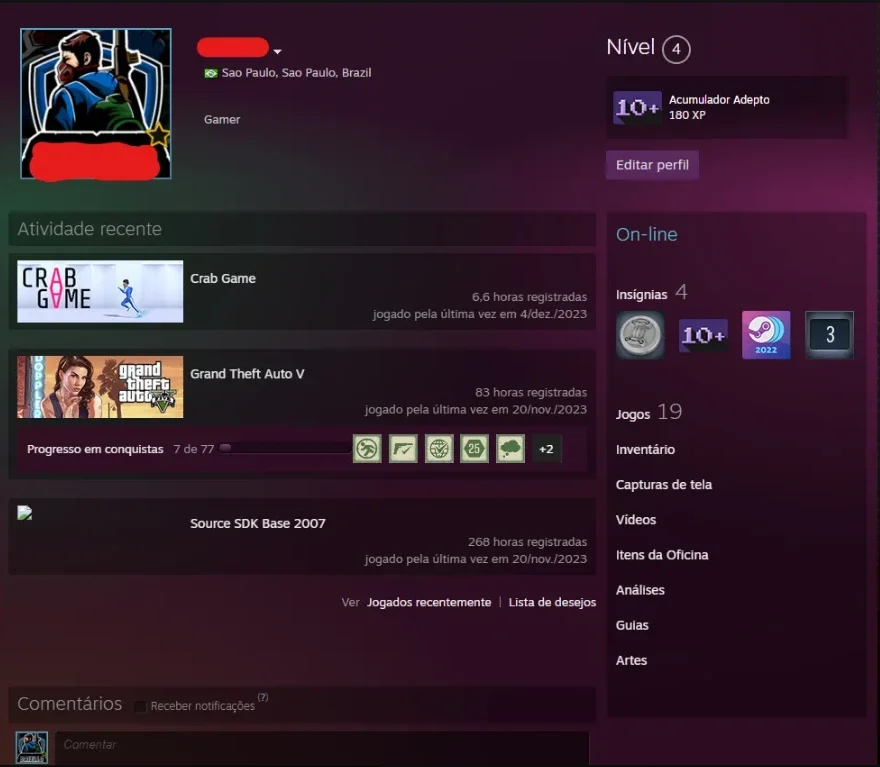Image resolution: width=880 pixels, height=767 pixels.
Task: Click the GTA V '83 horas registradas' text
Action: [531, 392]
